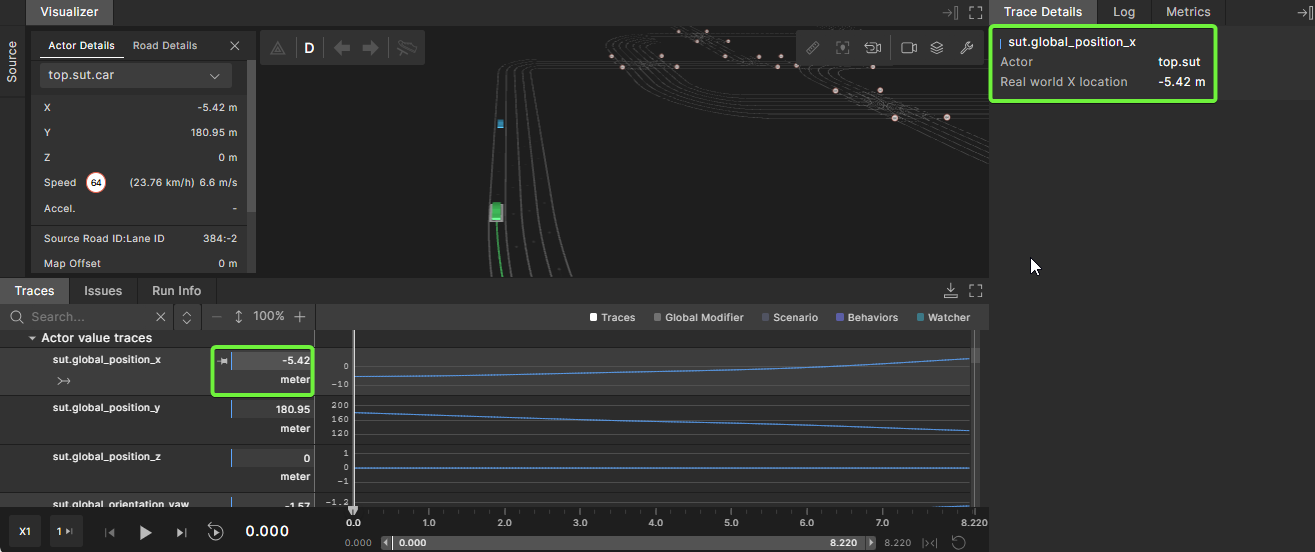The width and height of the screenshot is (1315, 552).
Task: Download traces using the download icon
Action: [x=950, y=291]
